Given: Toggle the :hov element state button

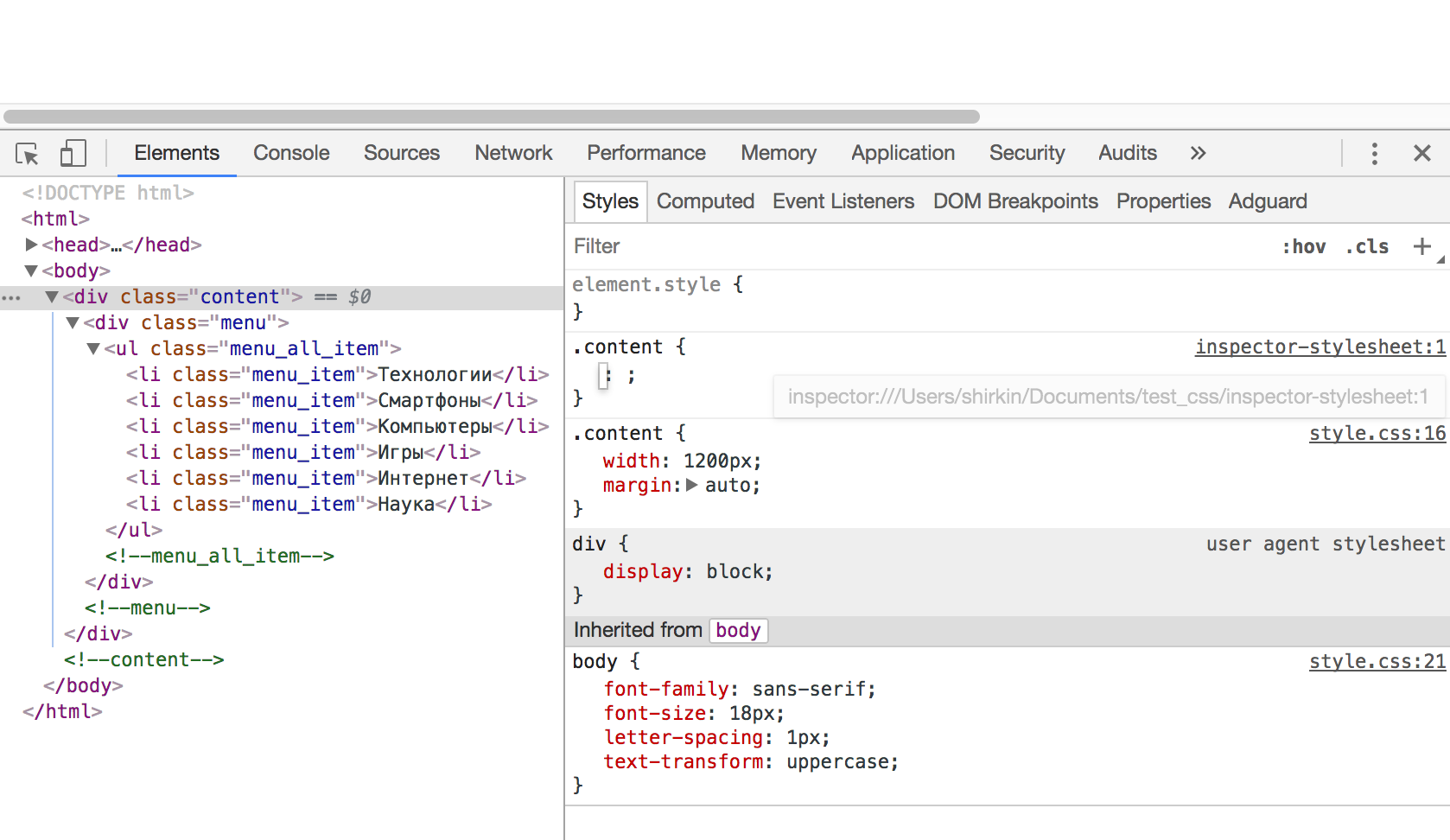Looking at the screenshot, I should 1304,246.
